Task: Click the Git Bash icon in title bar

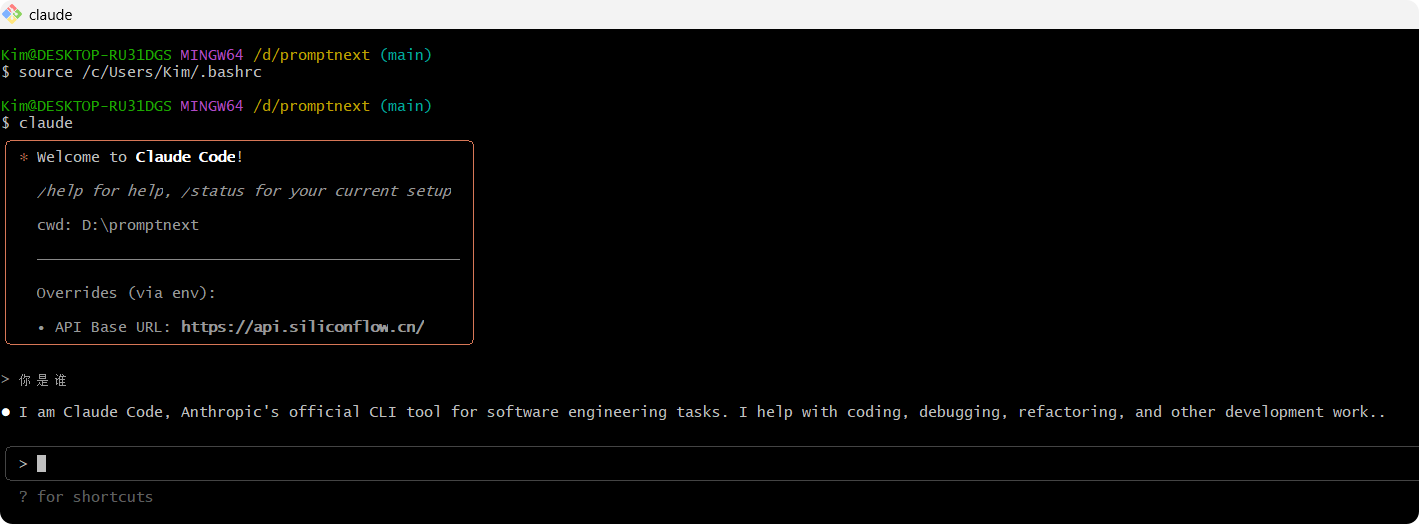Action: [12, 14]
